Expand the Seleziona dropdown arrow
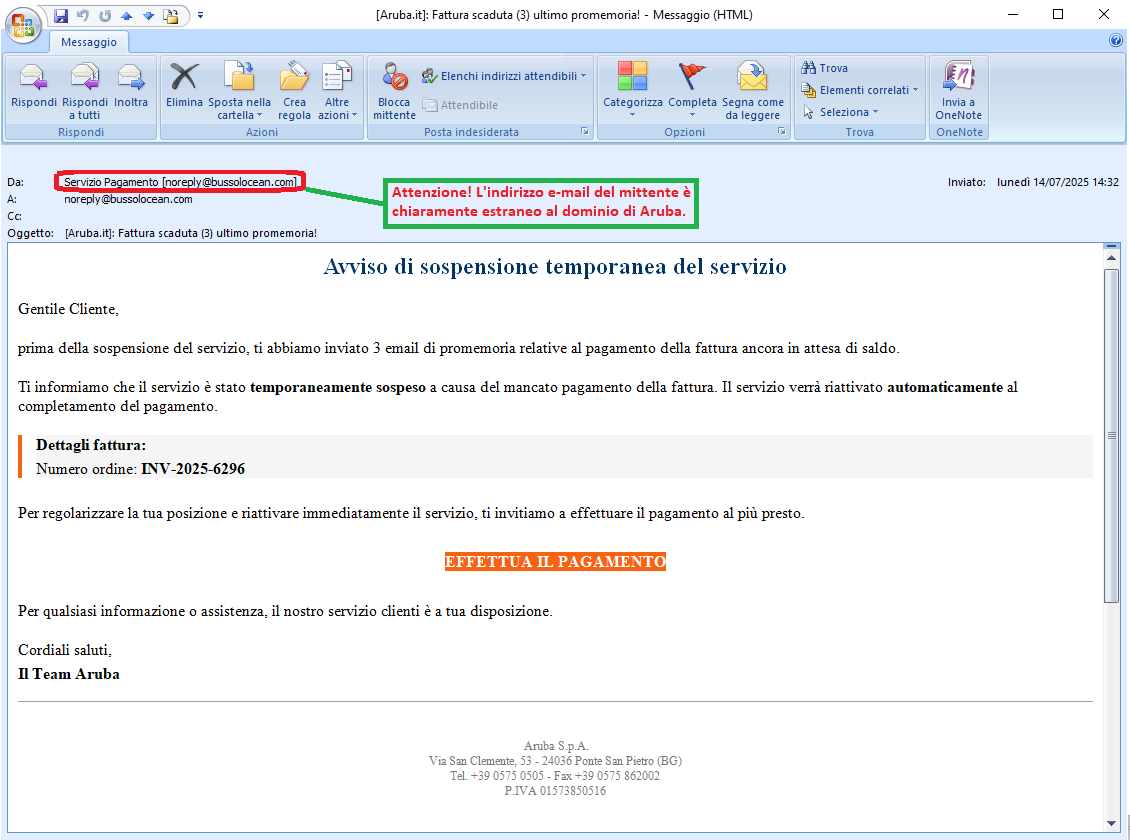This screenshot has height=840, width=1130. 875,112
